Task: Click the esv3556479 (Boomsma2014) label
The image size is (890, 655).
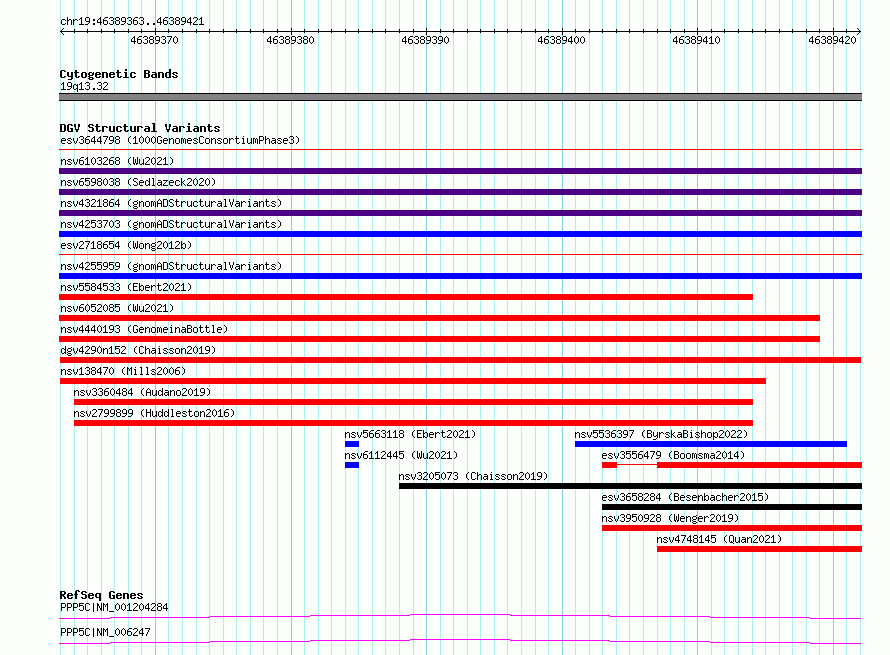Action: point(673,455)
